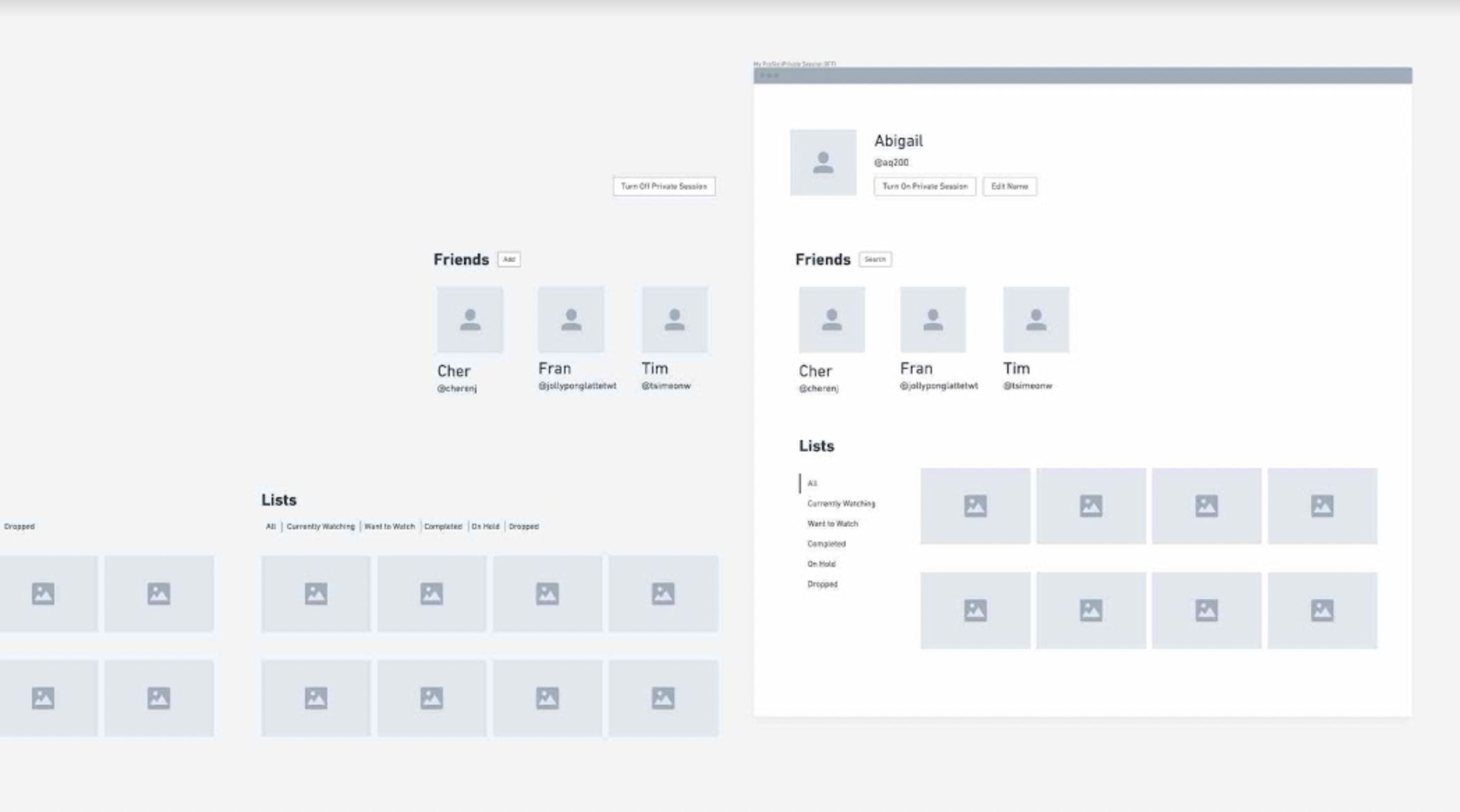The image size is (1460, 812).
Task: Select Dropped in vertical list menu
Action: point(822,584)
